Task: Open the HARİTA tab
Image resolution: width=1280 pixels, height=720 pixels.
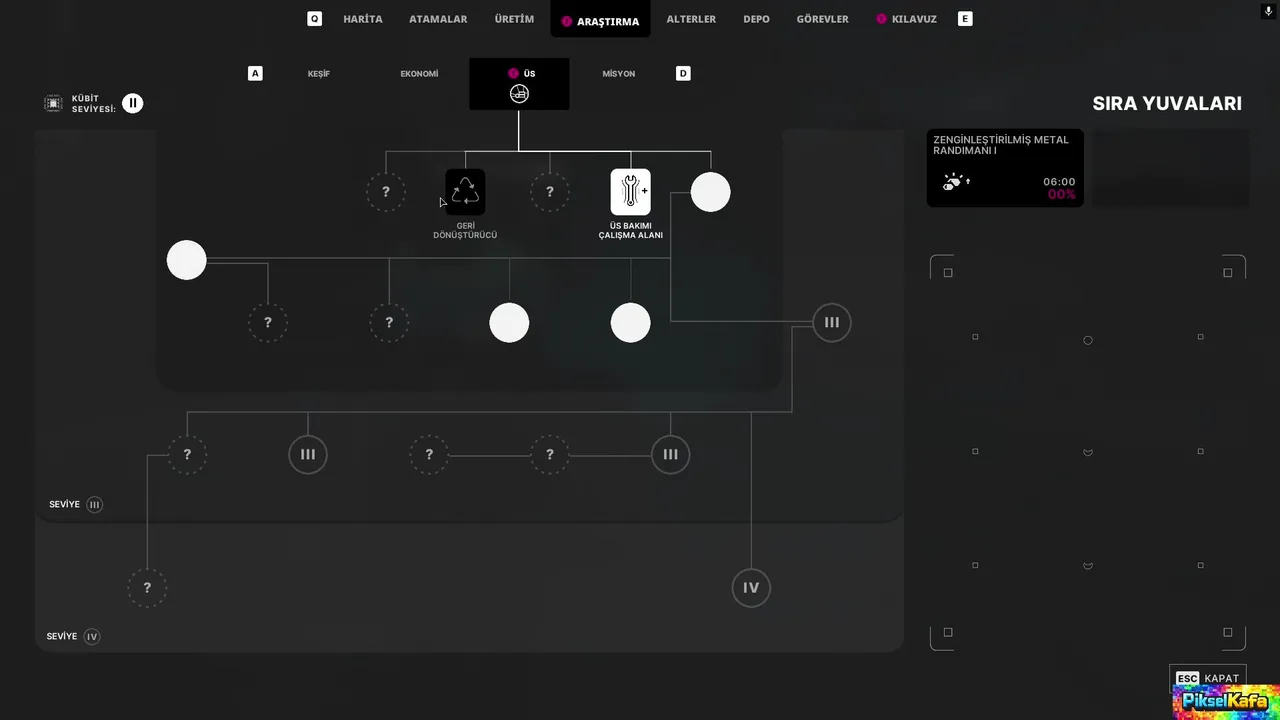Action: coord(363,19)
